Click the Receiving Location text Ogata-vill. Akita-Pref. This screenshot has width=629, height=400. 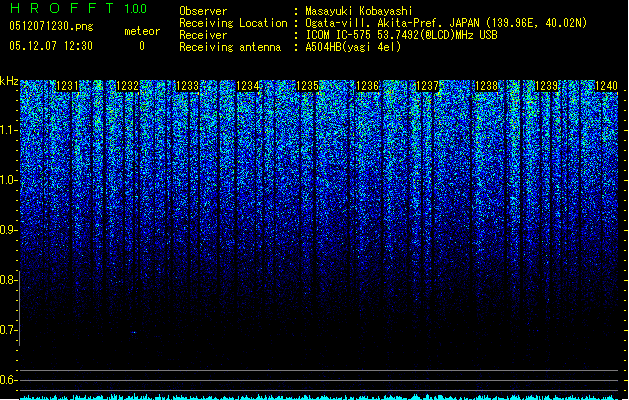click(373, 23)
